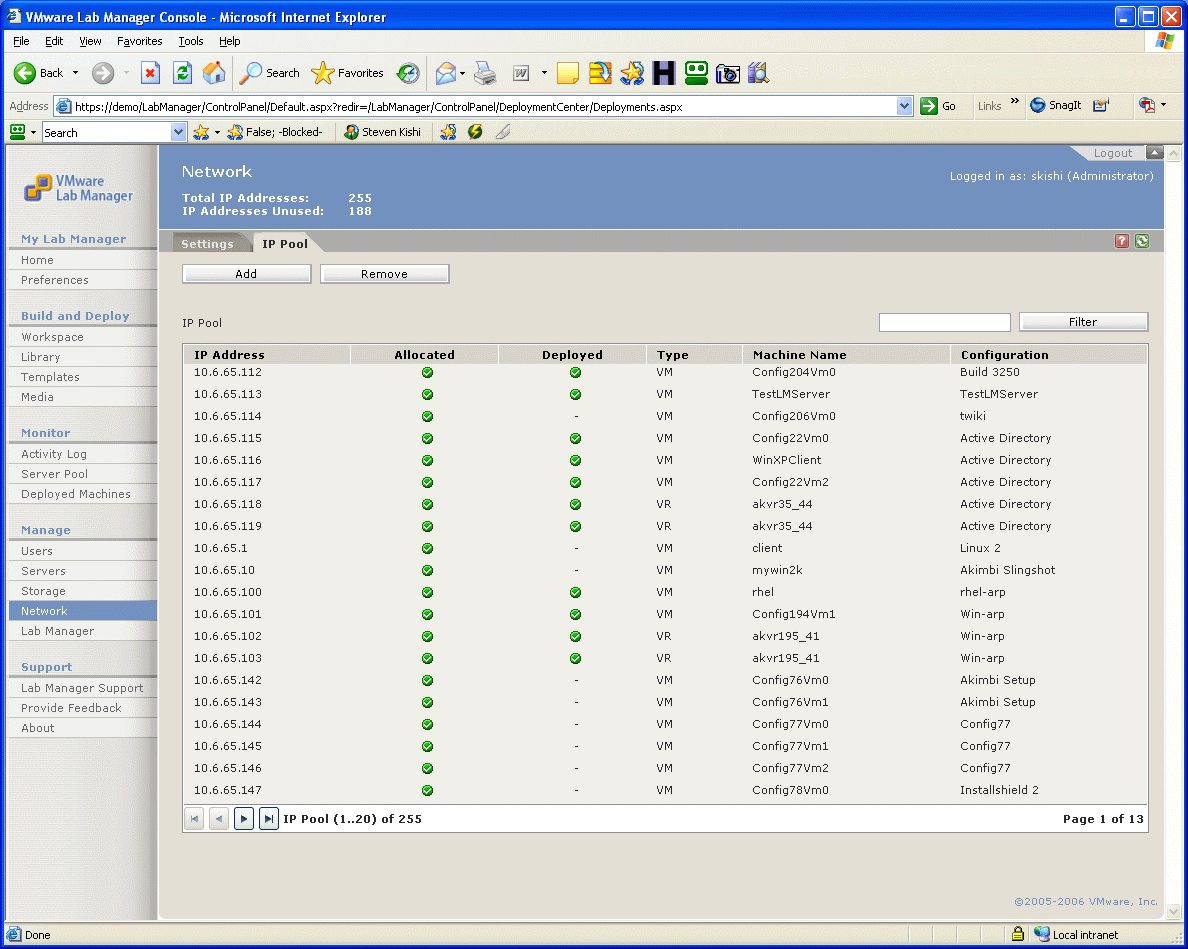Click the Edit with Word icon
This screenshot has width=1188, height=949.
pyautogui.click(x=521, y=73)
